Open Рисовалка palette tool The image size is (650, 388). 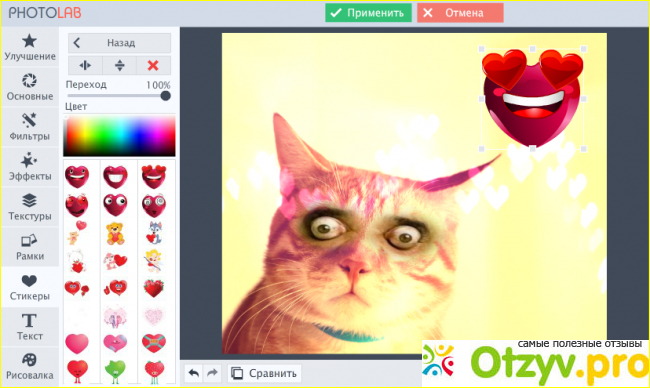point(30,366)
